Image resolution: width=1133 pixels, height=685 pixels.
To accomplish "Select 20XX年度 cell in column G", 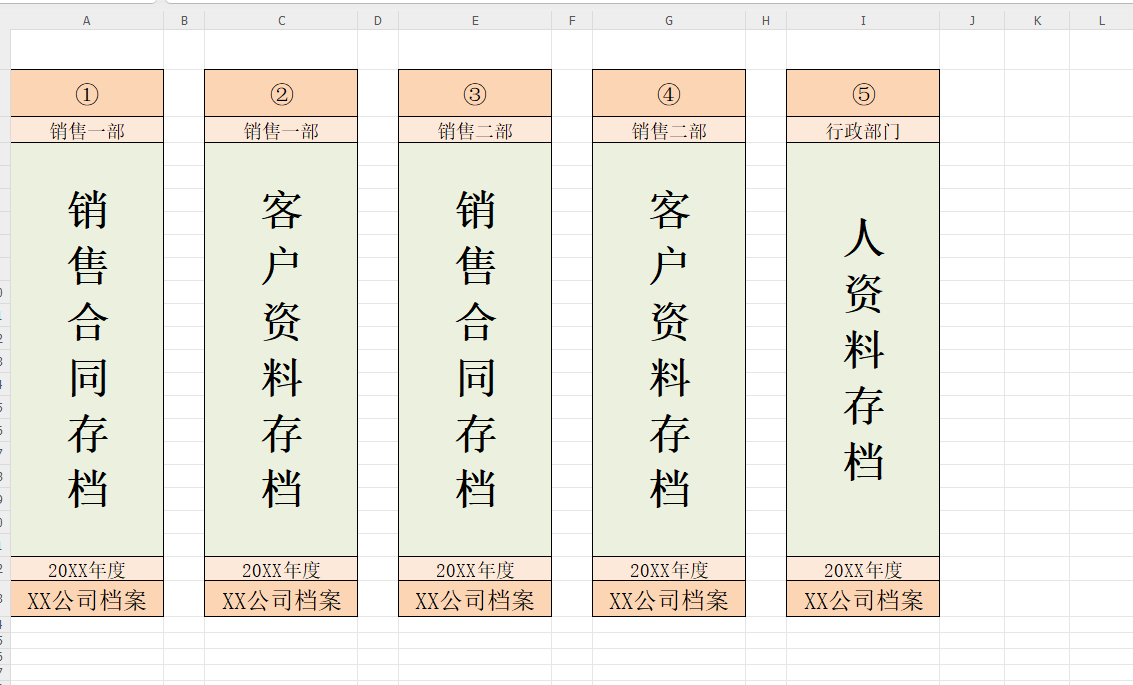I will click(669, 569).
